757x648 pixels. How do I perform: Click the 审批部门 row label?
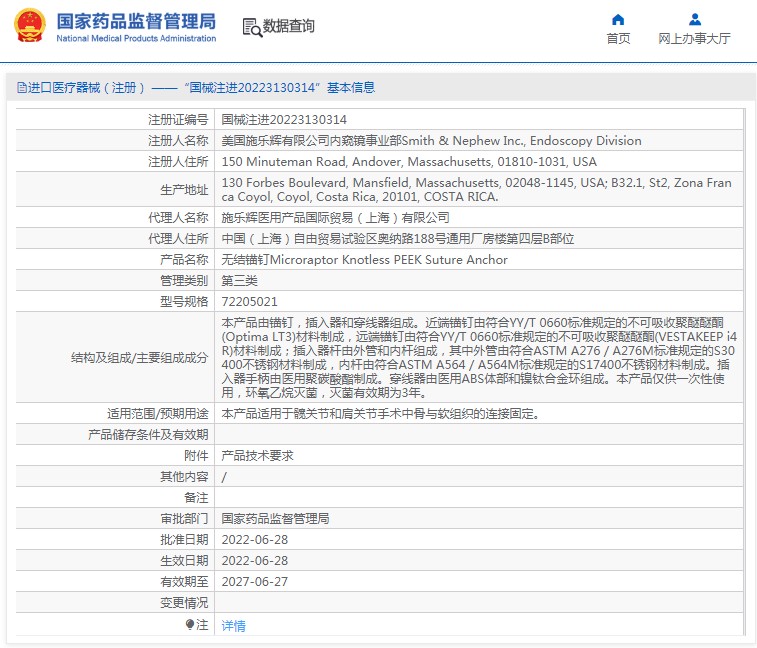click(x=184, y=519)
